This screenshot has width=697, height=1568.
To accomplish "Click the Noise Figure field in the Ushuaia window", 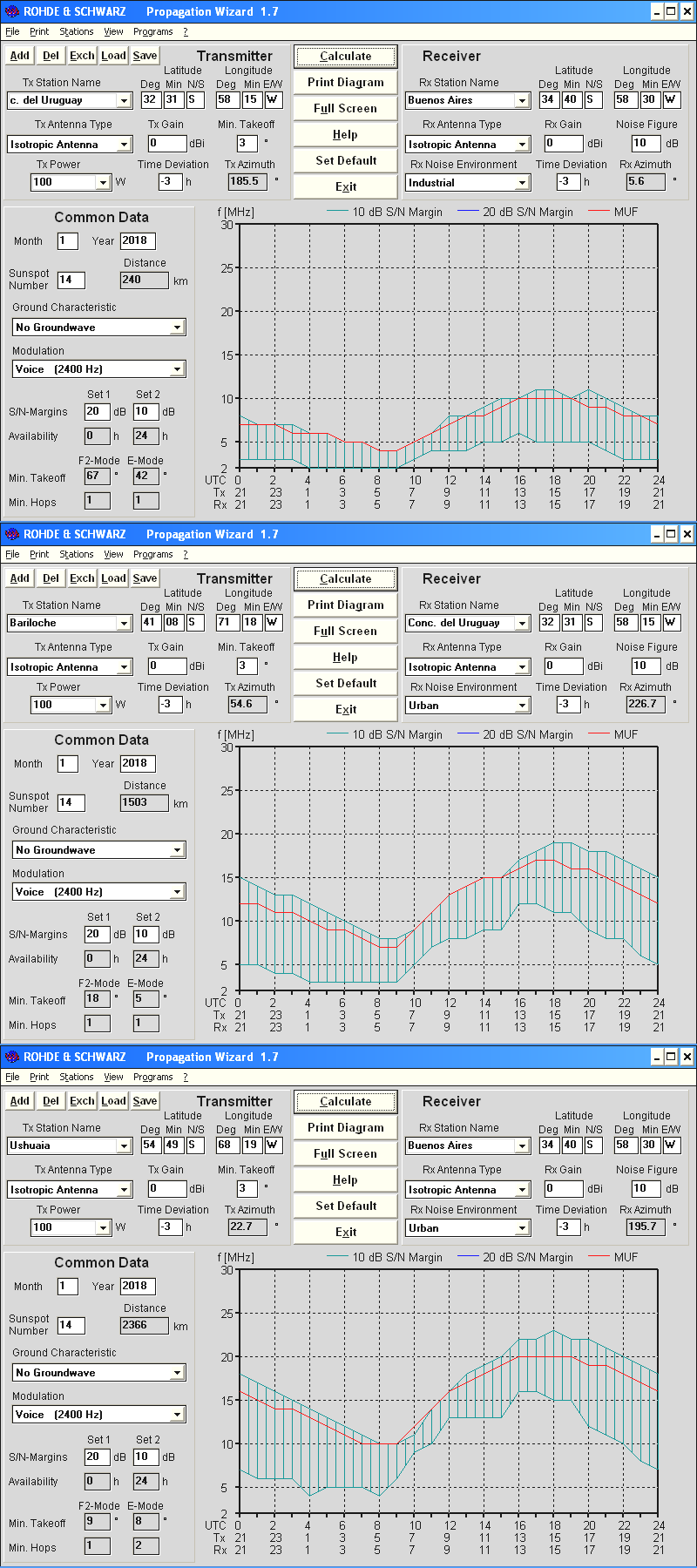I will pos(646,1189).
